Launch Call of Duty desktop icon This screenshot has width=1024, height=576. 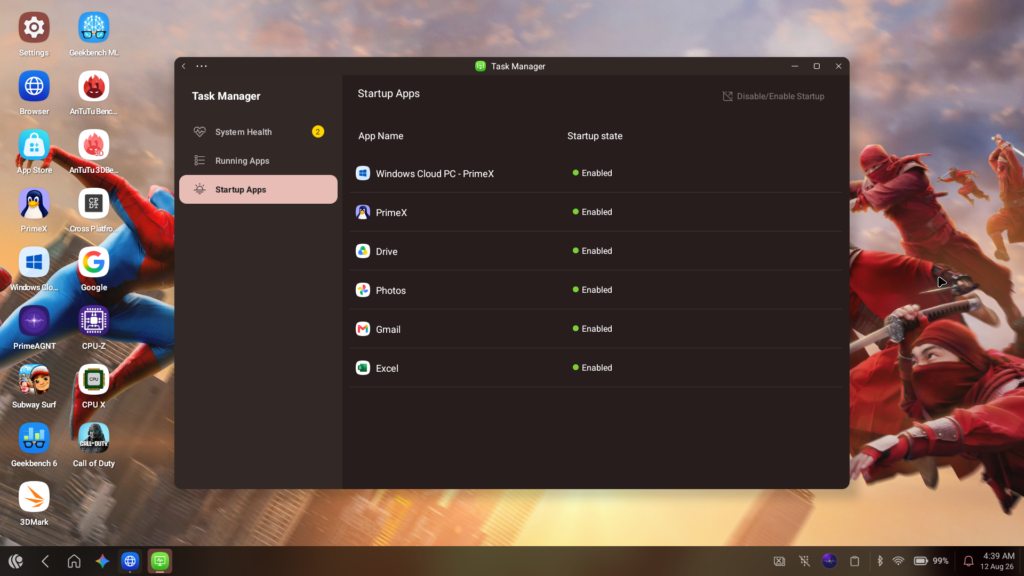click(x=93, y=438)
